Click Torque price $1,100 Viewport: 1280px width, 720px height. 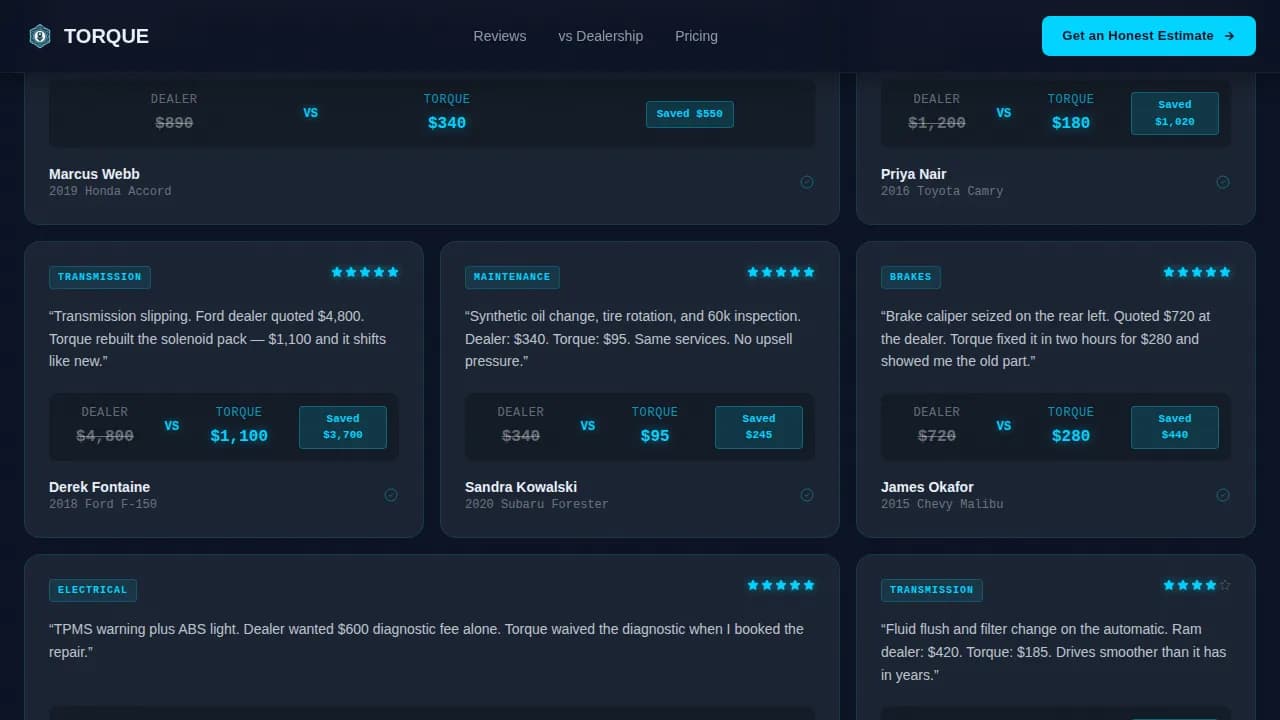(239, 436)
